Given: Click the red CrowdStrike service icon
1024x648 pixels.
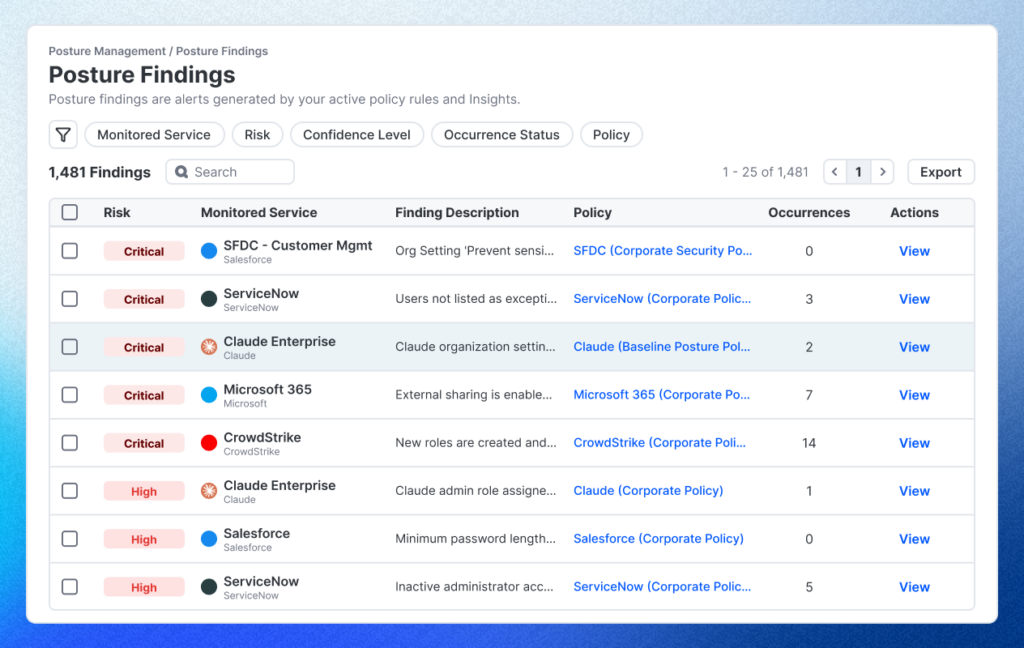Looking at the screenshot, I should 209,443.
